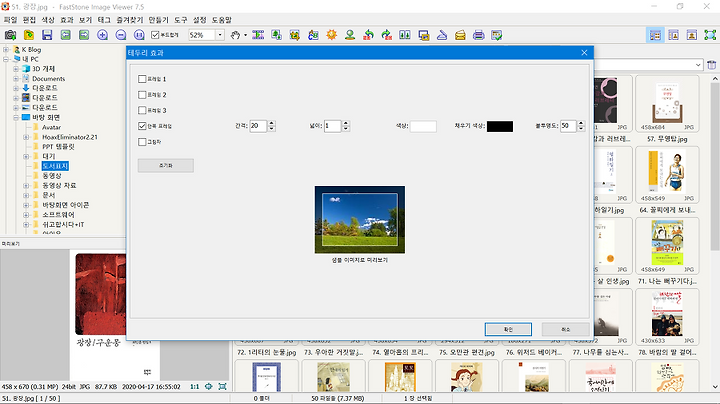Screen dimensions: 720x404
Task: Open the 효과 menu
Action: 67,20
